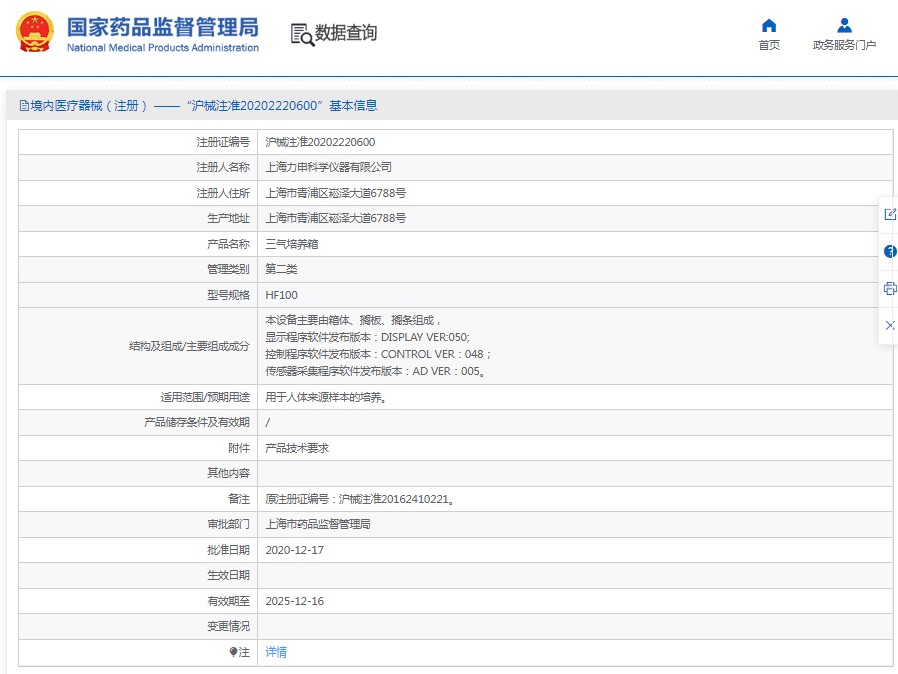This screenshot has width=898, height=674.
Task: Click attachment value 产品技术要求
Action: 297,448
